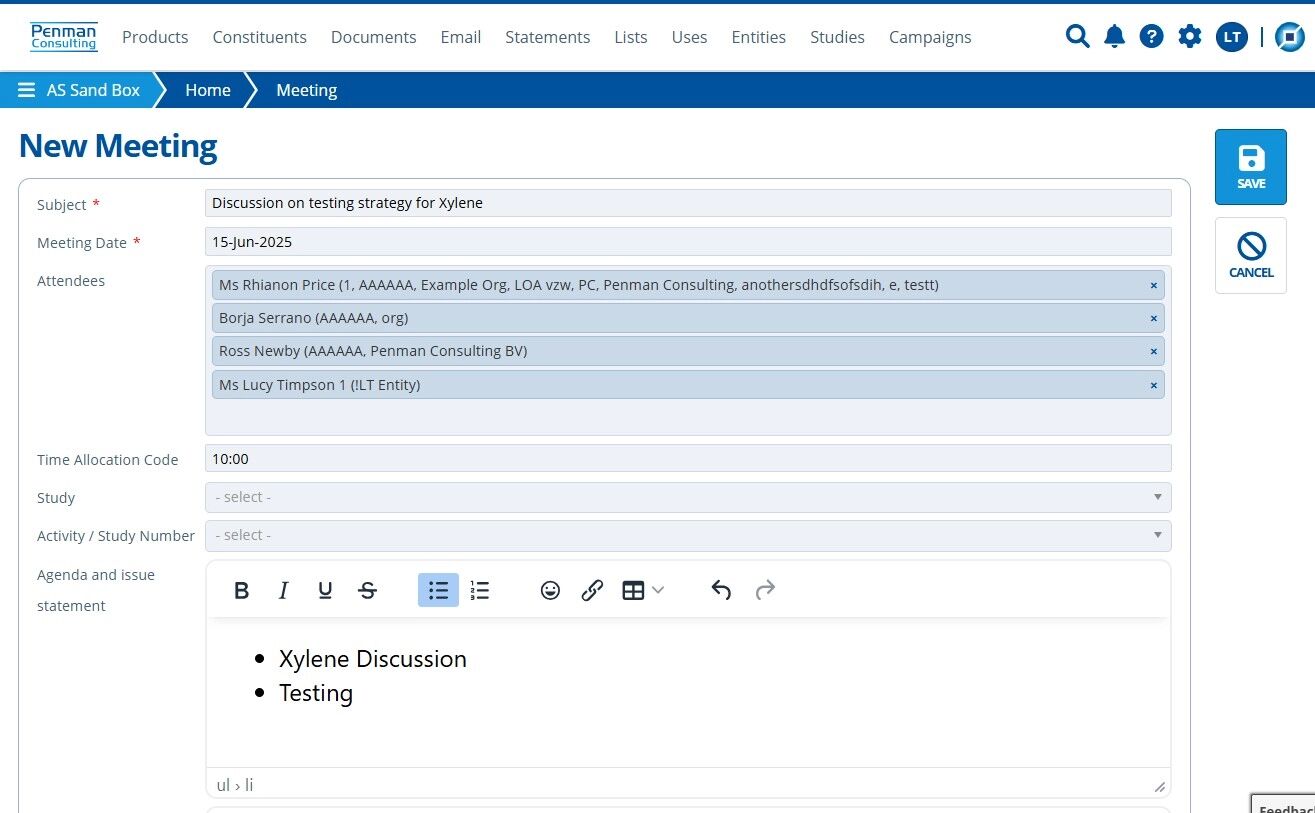Click the 'Testing' bullet text
Viewport: 1315px width, 813px height.
pos(316,693)
